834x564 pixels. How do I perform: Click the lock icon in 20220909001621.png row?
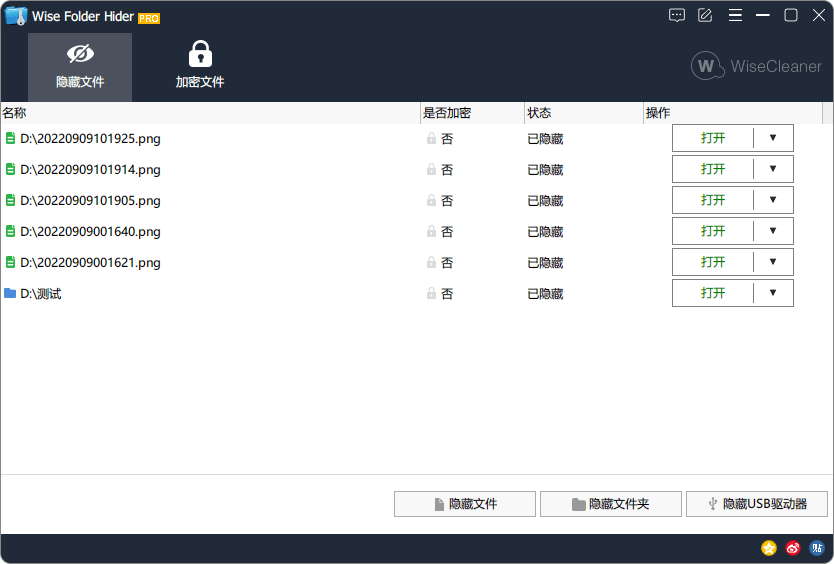pos(431,262)
